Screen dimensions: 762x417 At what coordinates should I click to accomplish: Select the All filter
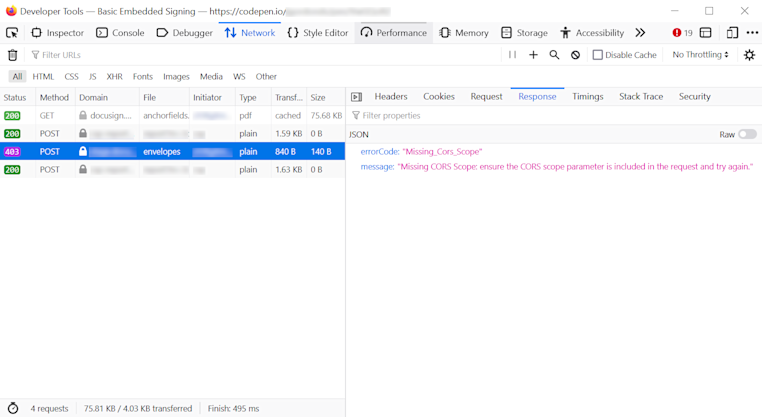pyautogui.click(x=17, y=76)
